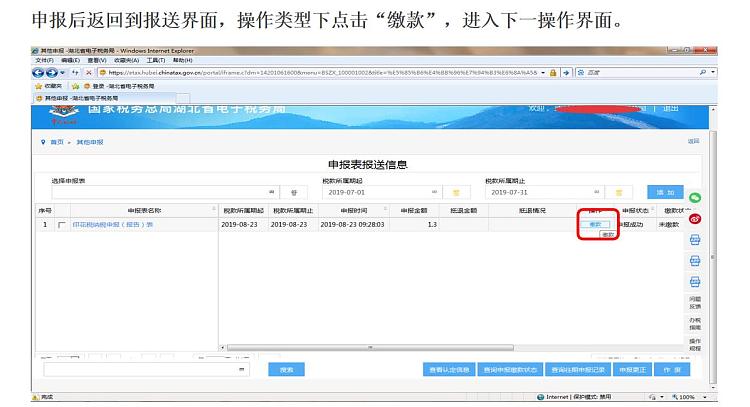Image resolution: width=750 pixels, height=407 pixels.
Task: Click the 申报更正 button
Action: (632, 370)
